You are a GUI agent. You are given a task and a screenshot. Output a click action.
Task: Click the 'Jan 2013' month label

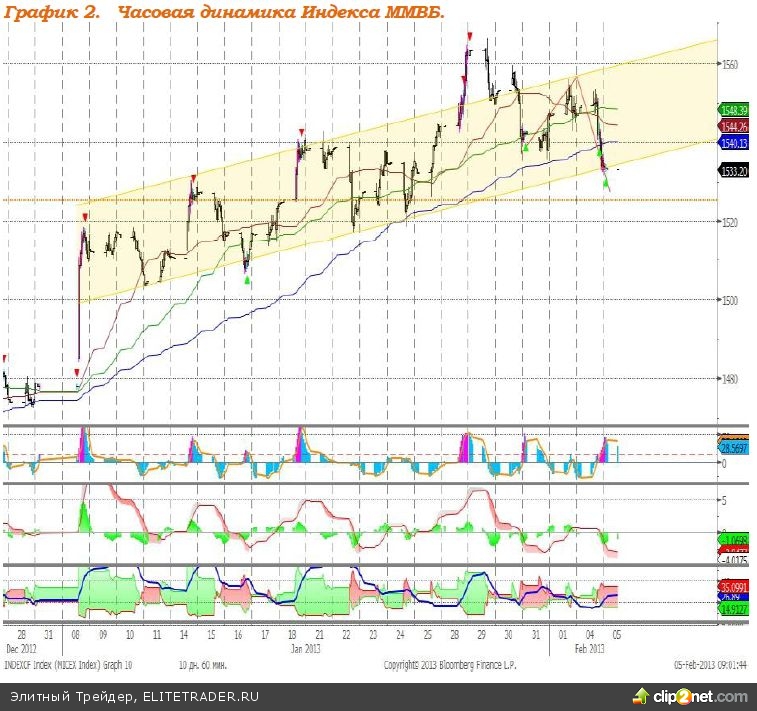[x=304, y=648]
